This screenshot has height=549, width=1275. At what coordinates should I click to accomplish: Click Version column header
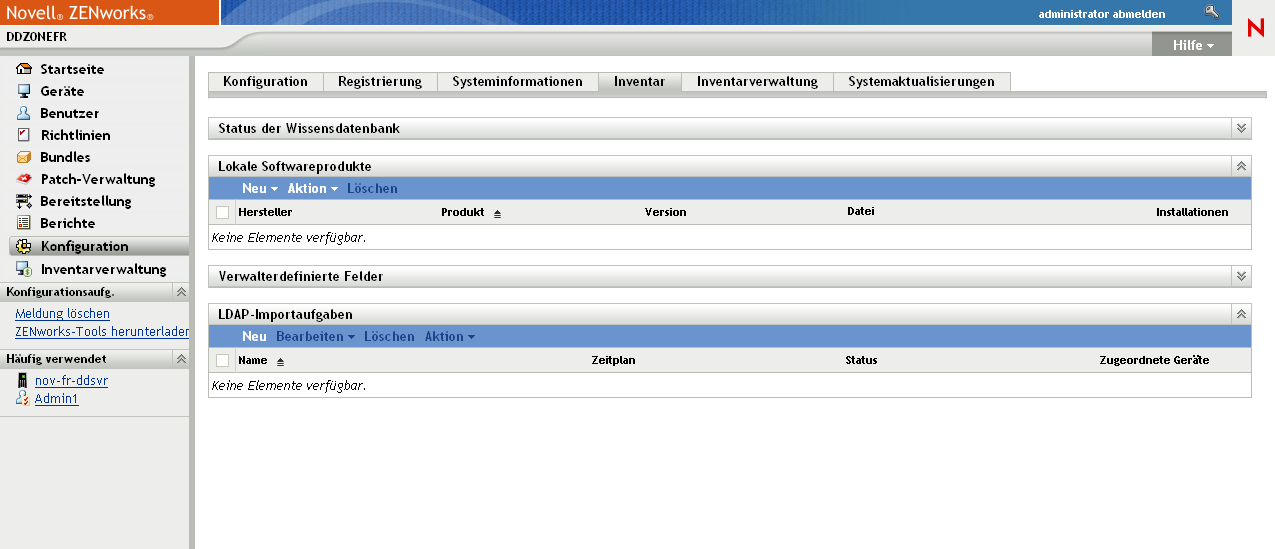tap(665, 213)
